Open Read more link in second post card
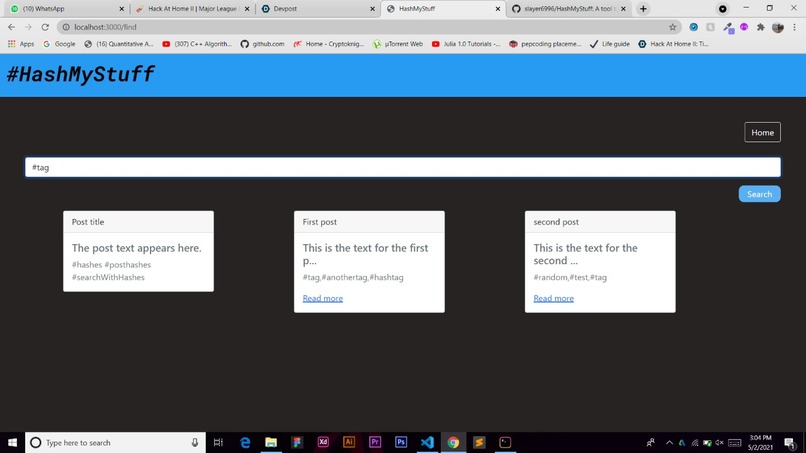 click(x=553, y=298)
